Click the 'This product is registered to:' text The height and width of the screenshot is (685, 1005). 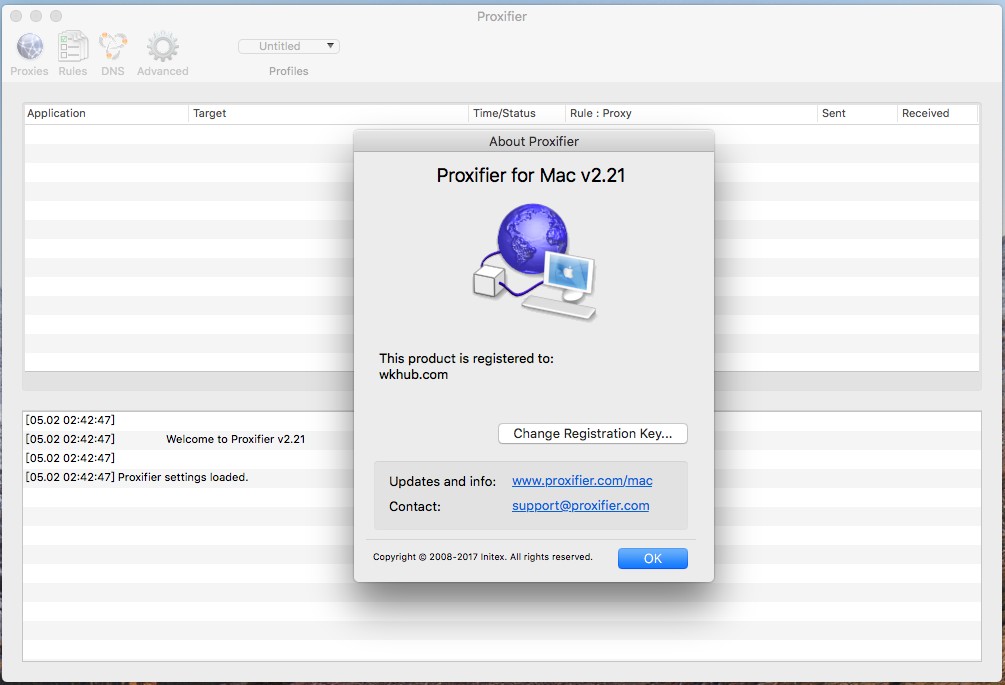click(466, 358)
